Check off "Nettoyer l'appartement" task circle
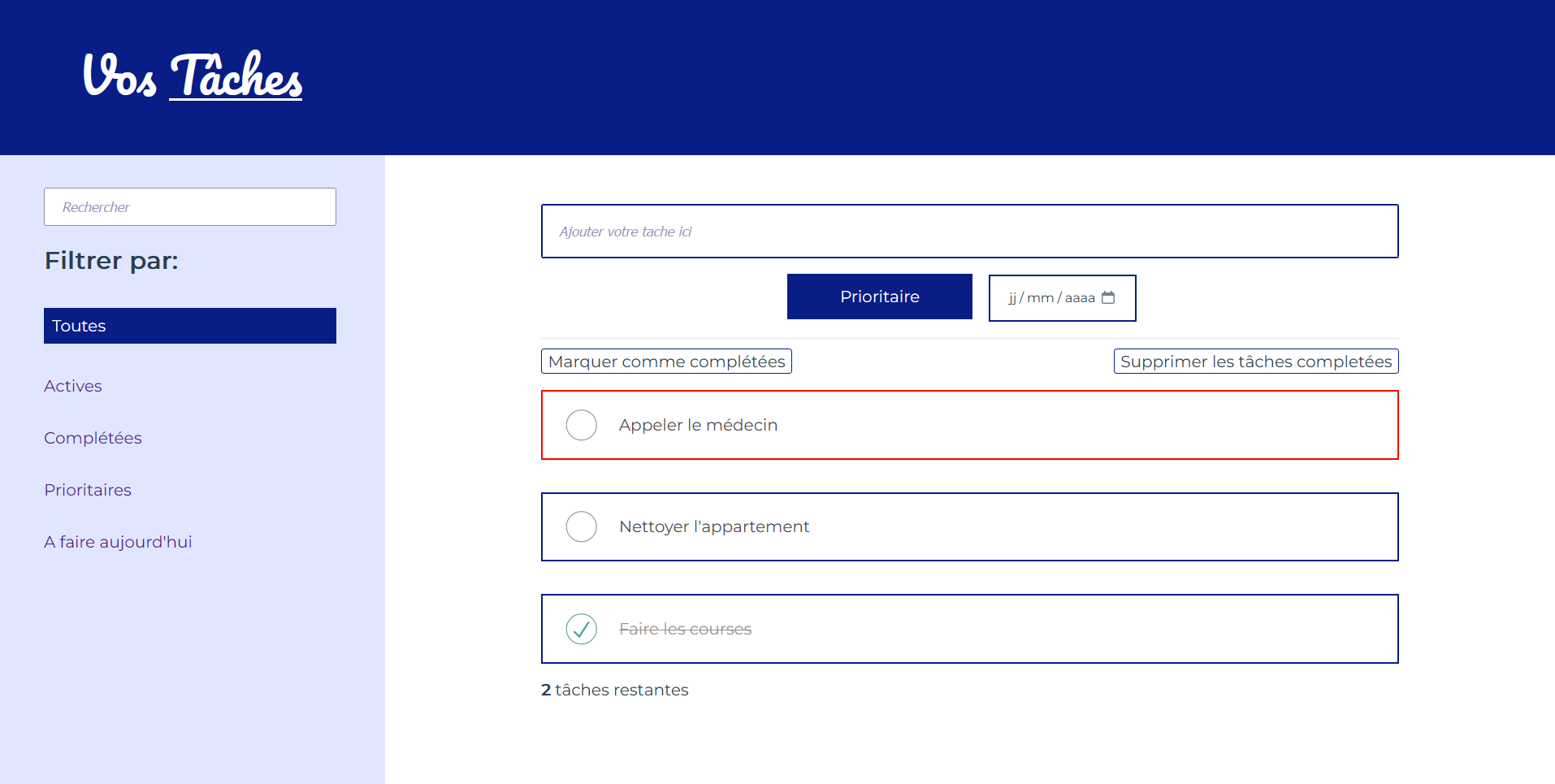The image size is (1555, 784). [582, 526]
